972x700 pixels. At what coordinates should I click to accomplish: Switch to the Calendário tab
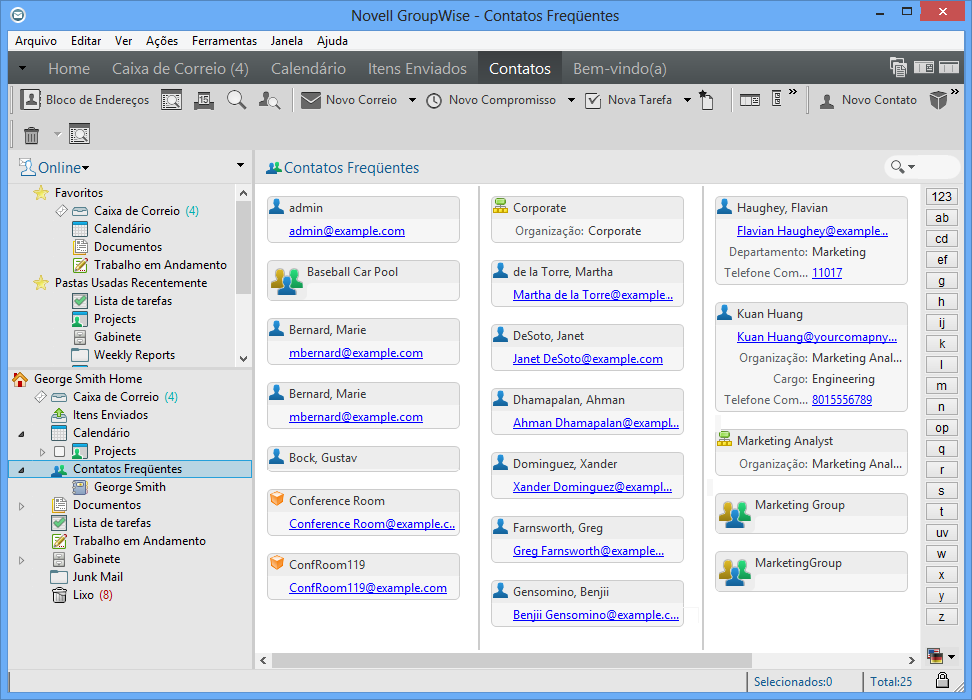[x=308, y=69]
